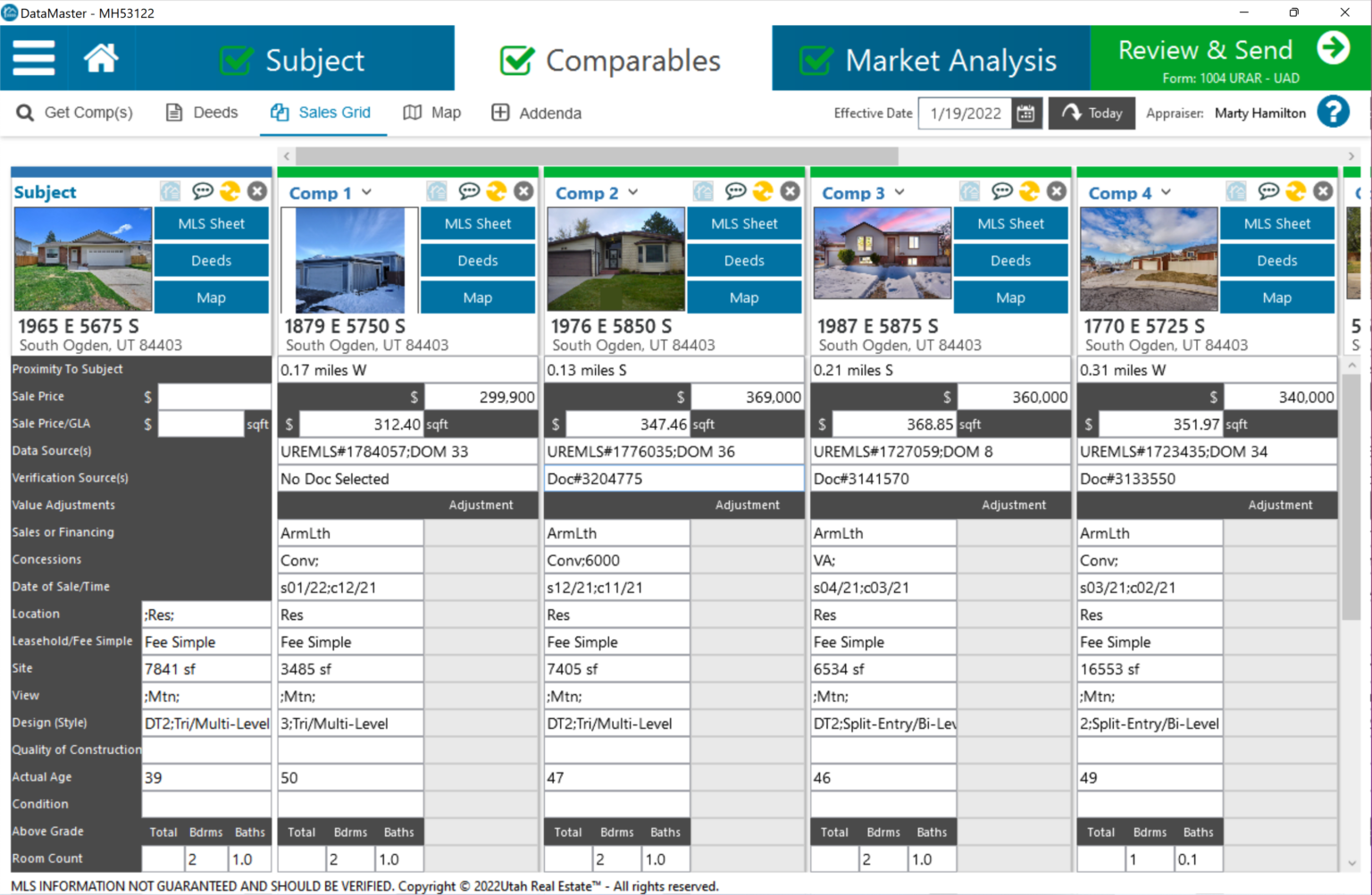Open the hamburger menu
This screenshot has height=895, width=1372.
coord(33,57)
